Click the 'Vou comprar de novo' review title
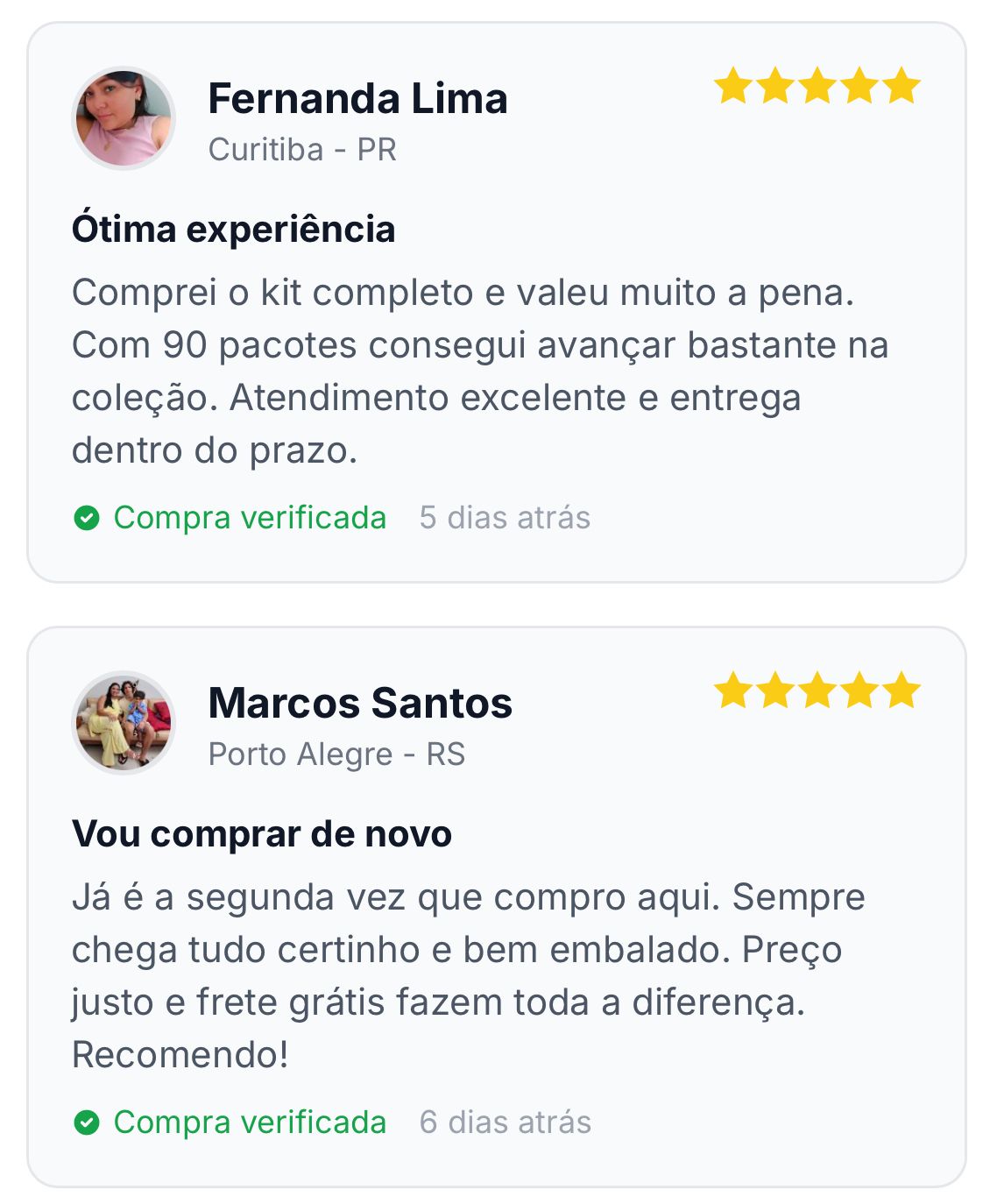Viewport: 983px width, 1204px height. (262, 834)
